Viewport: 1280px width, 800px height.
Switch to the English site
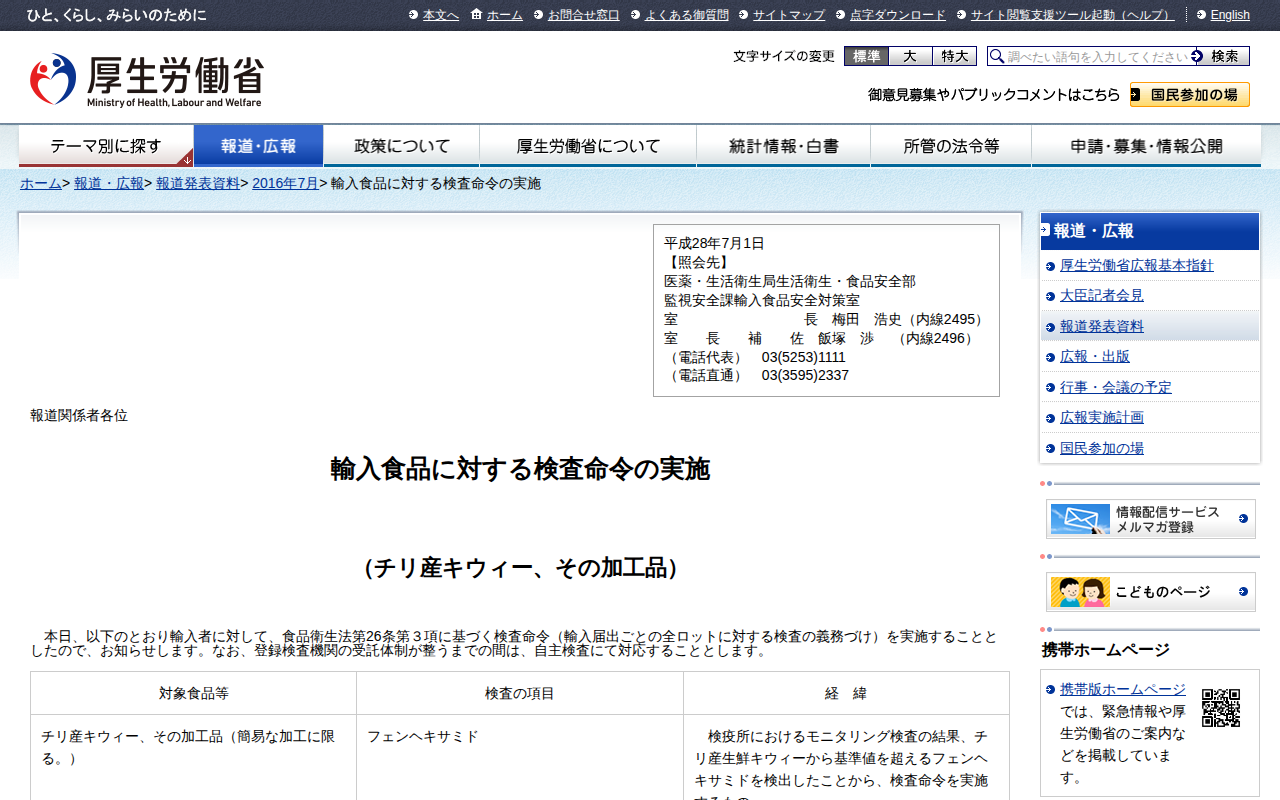[x=1230, y=15]
